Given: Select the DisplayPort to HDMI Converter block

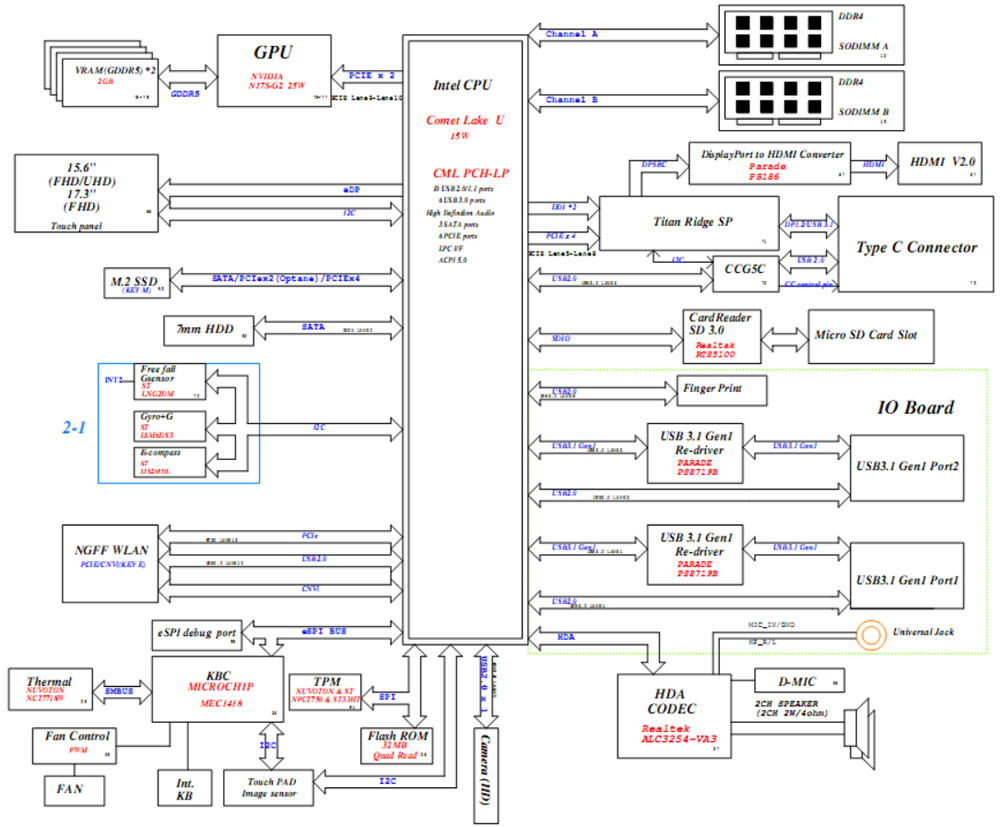Looking at the screenshot, I should [x=770, y=164].
